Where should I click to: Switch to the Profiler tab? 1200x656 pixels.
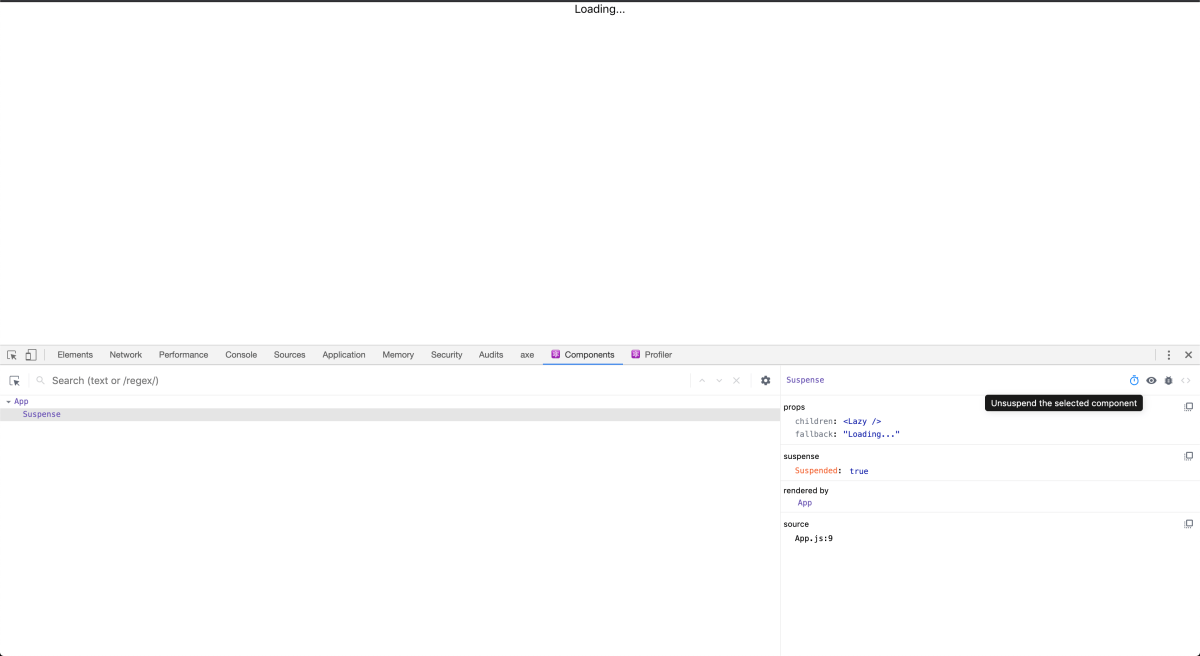tap(658, 354)
